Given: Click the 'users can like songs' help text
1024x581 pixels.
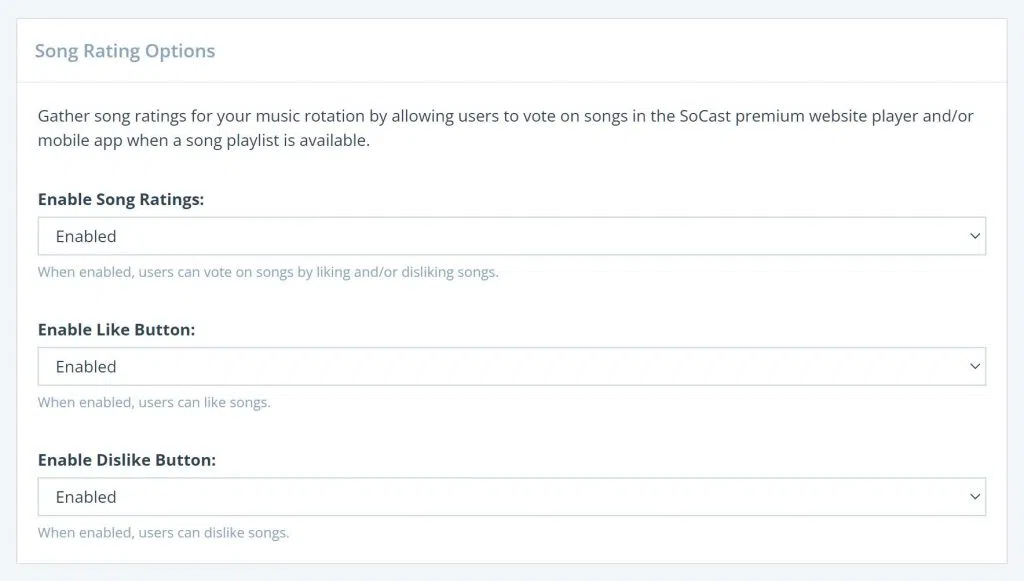Looking at the screenshot, I should [154, 403].
